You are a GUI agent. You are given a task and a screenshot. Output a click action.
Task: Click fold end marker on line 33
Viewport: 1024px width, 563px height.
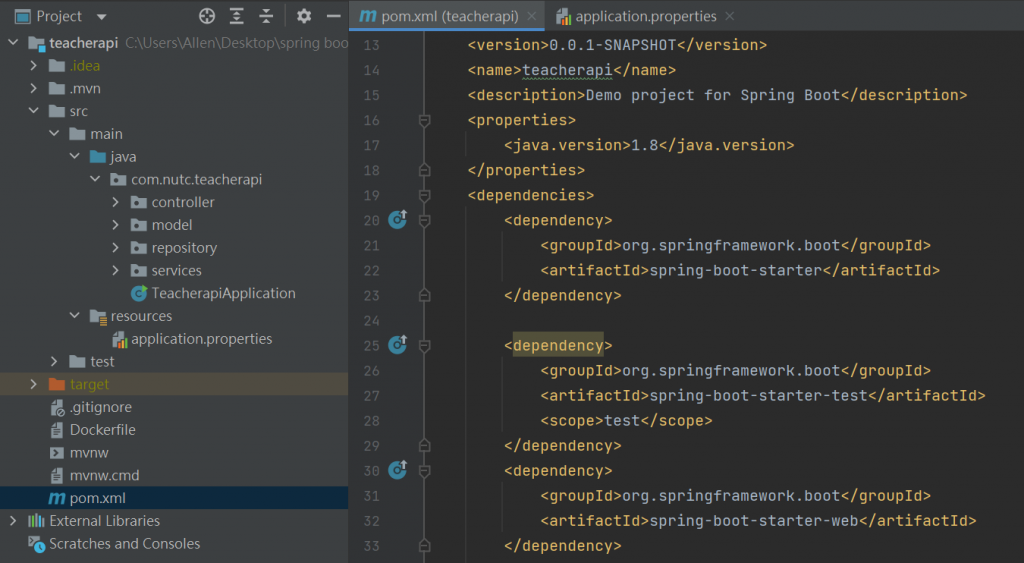[x=424, y=545]
